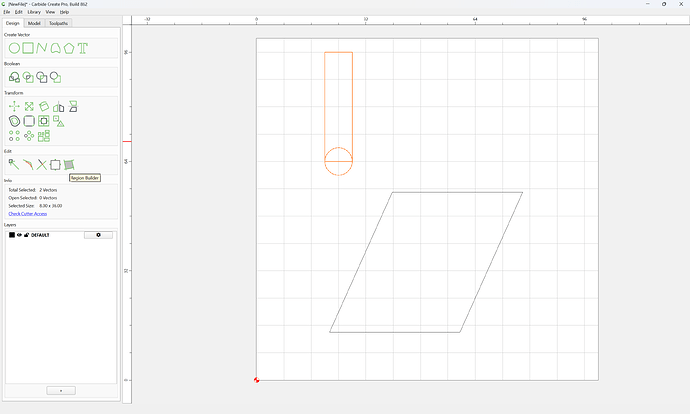Open the Linear Array tool

coord(14,136)
